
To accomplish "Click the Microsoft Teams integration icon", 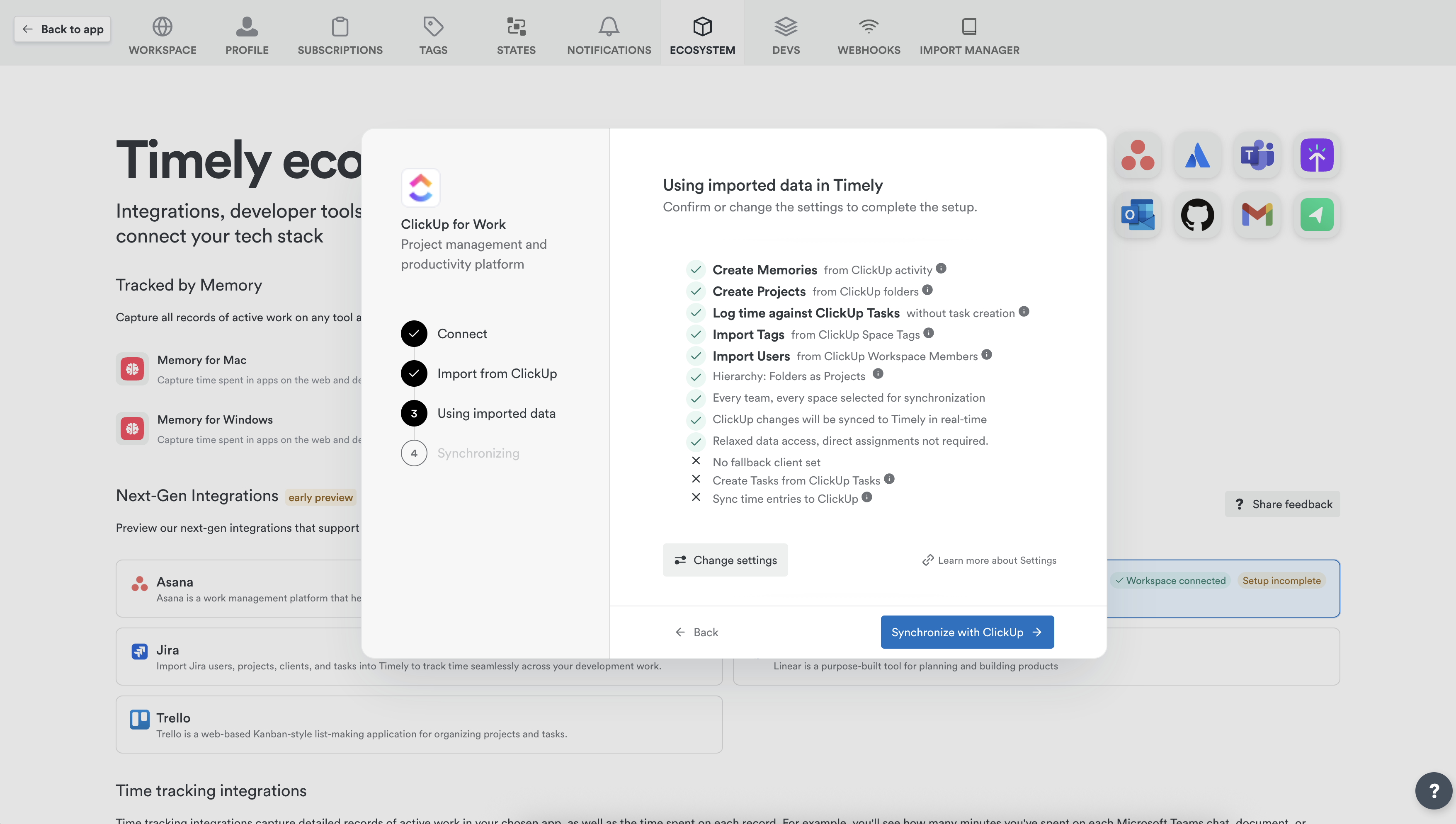I will tap(1257, 155).
